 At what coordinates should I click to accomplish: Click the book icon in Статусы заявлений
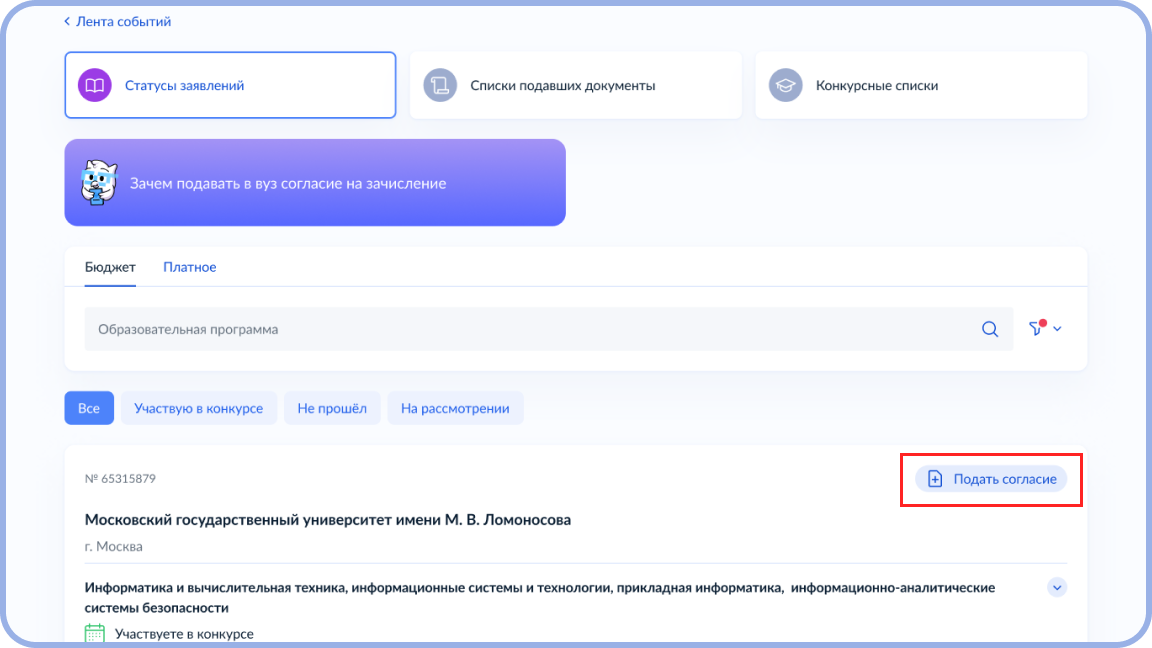tap(95, 86)
